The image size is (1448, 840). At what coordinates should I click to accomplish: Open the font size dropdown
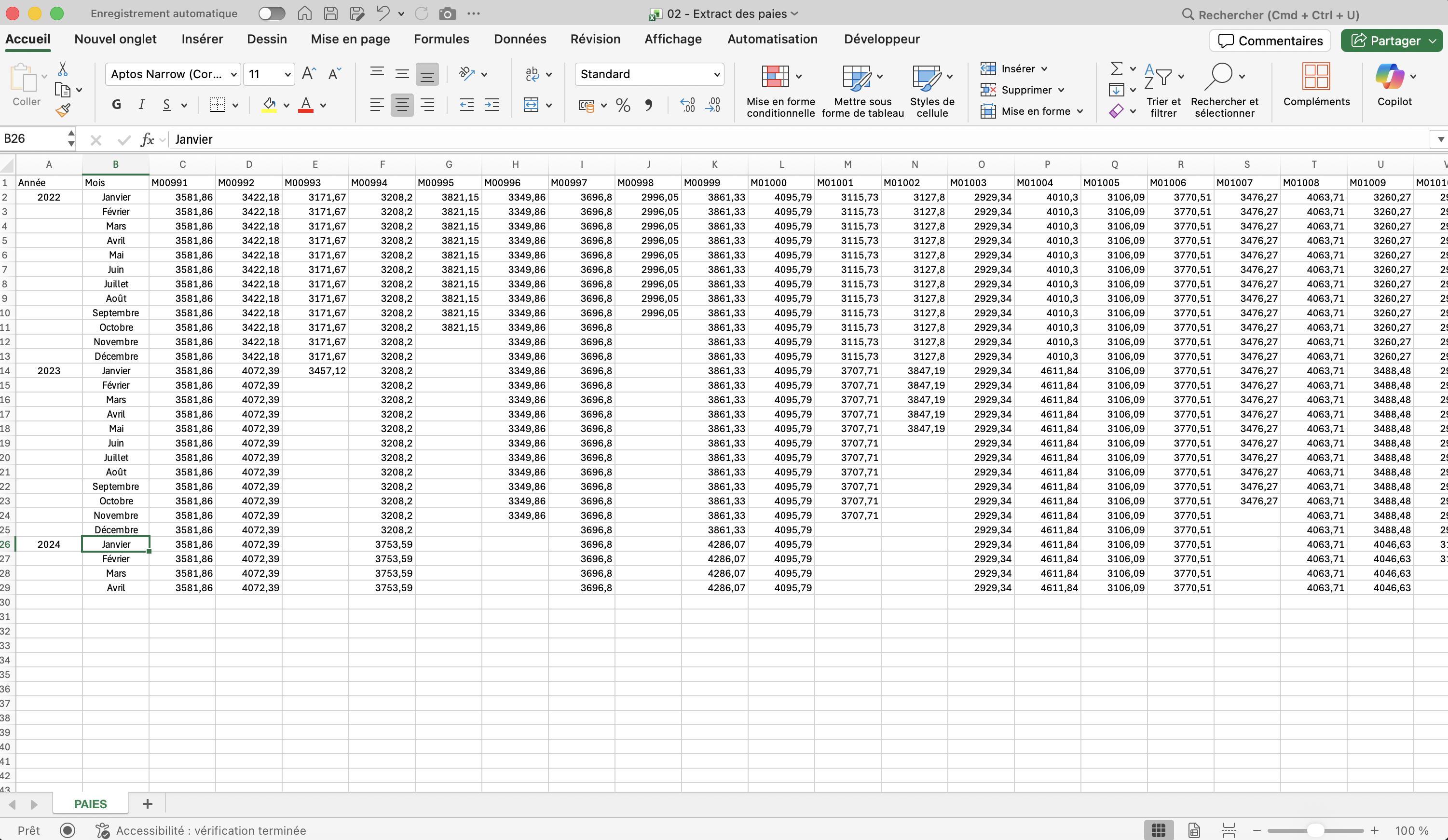point(287,74)
